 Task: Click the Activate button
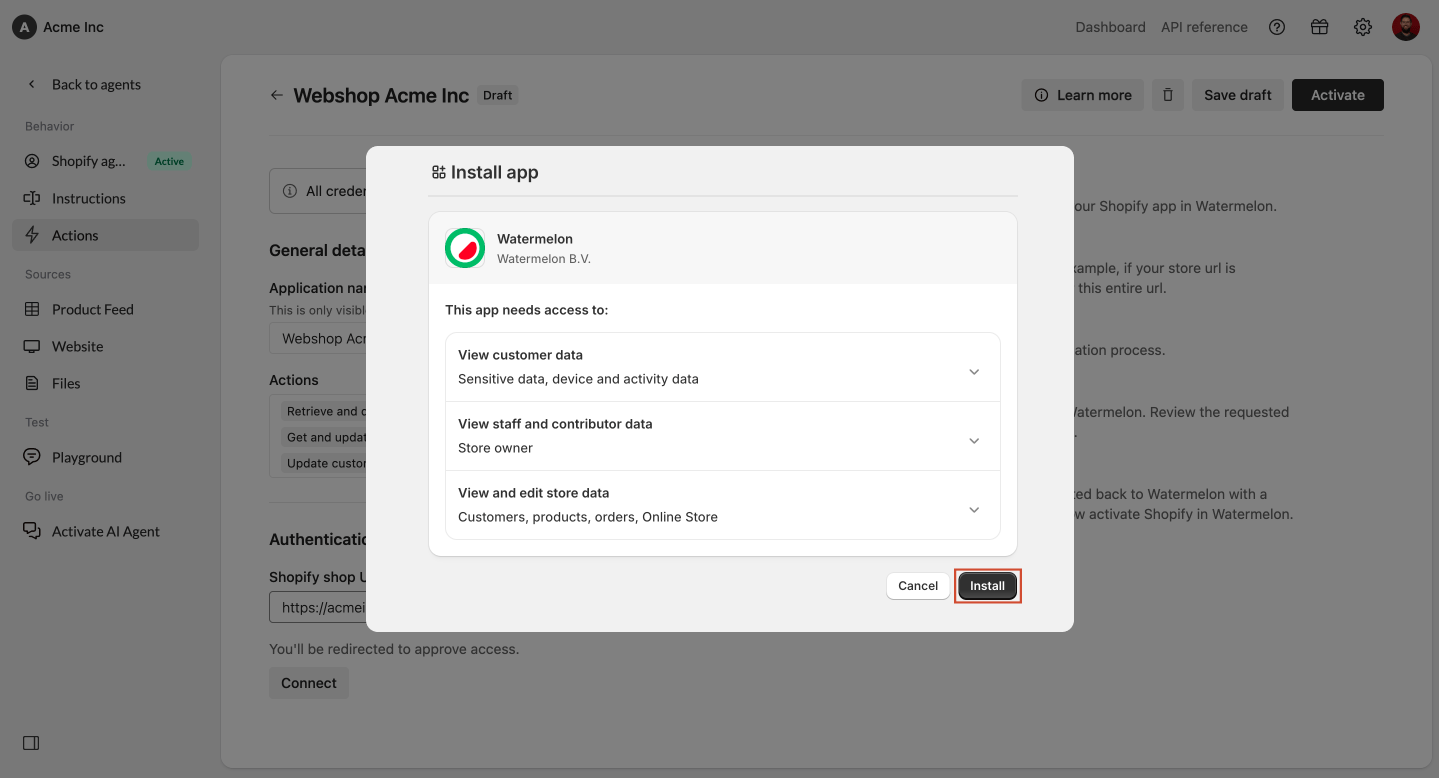coord(1338,95)
